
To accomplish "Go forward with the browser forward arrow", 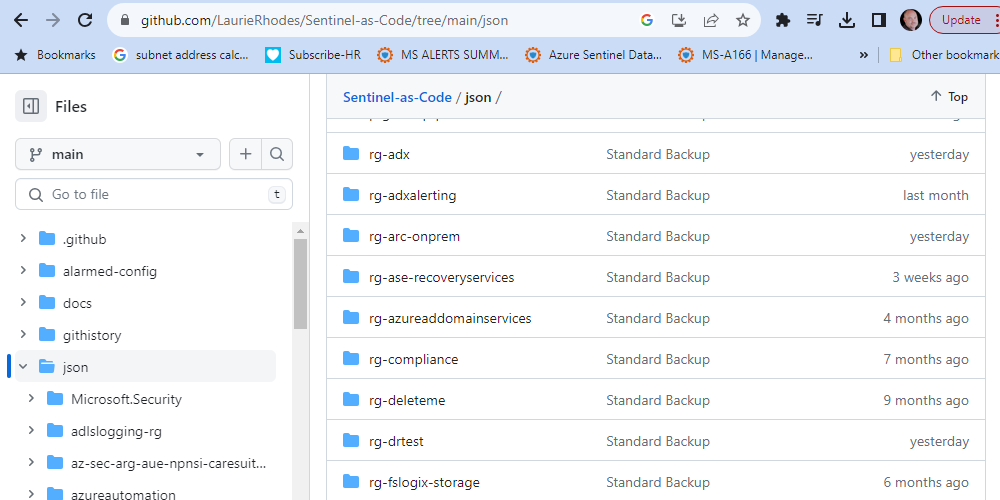I will tap(53, 20).
